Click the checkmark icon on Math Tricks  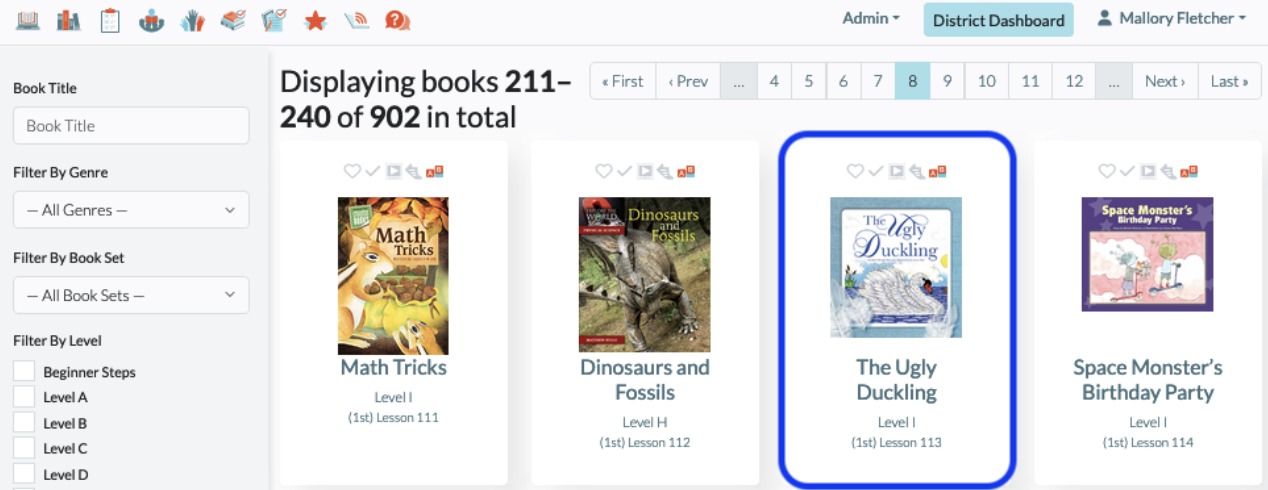click(373, 171)
